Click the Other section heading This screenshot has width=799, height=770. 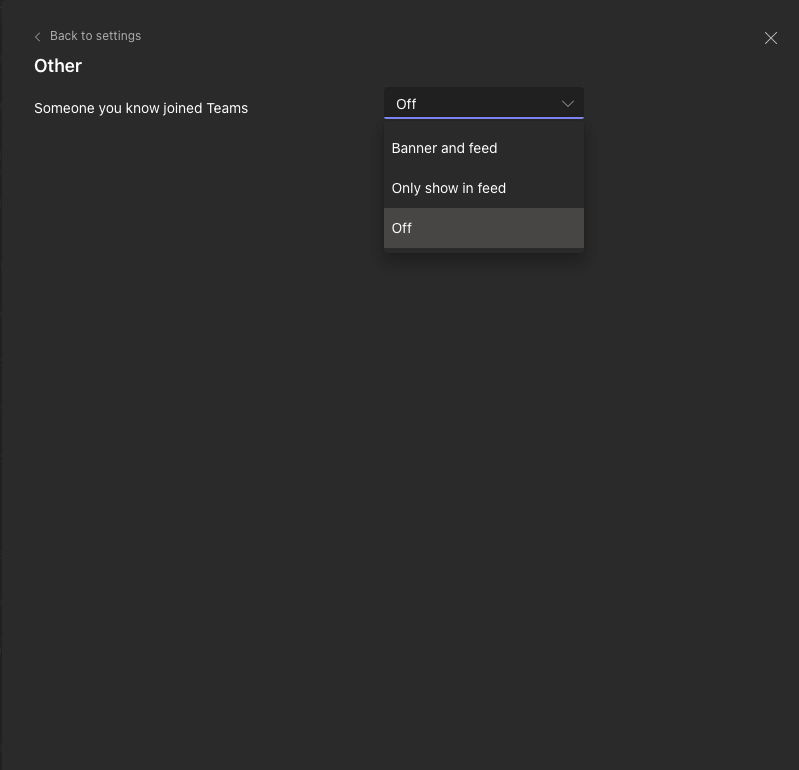click(x=58, y=66)
